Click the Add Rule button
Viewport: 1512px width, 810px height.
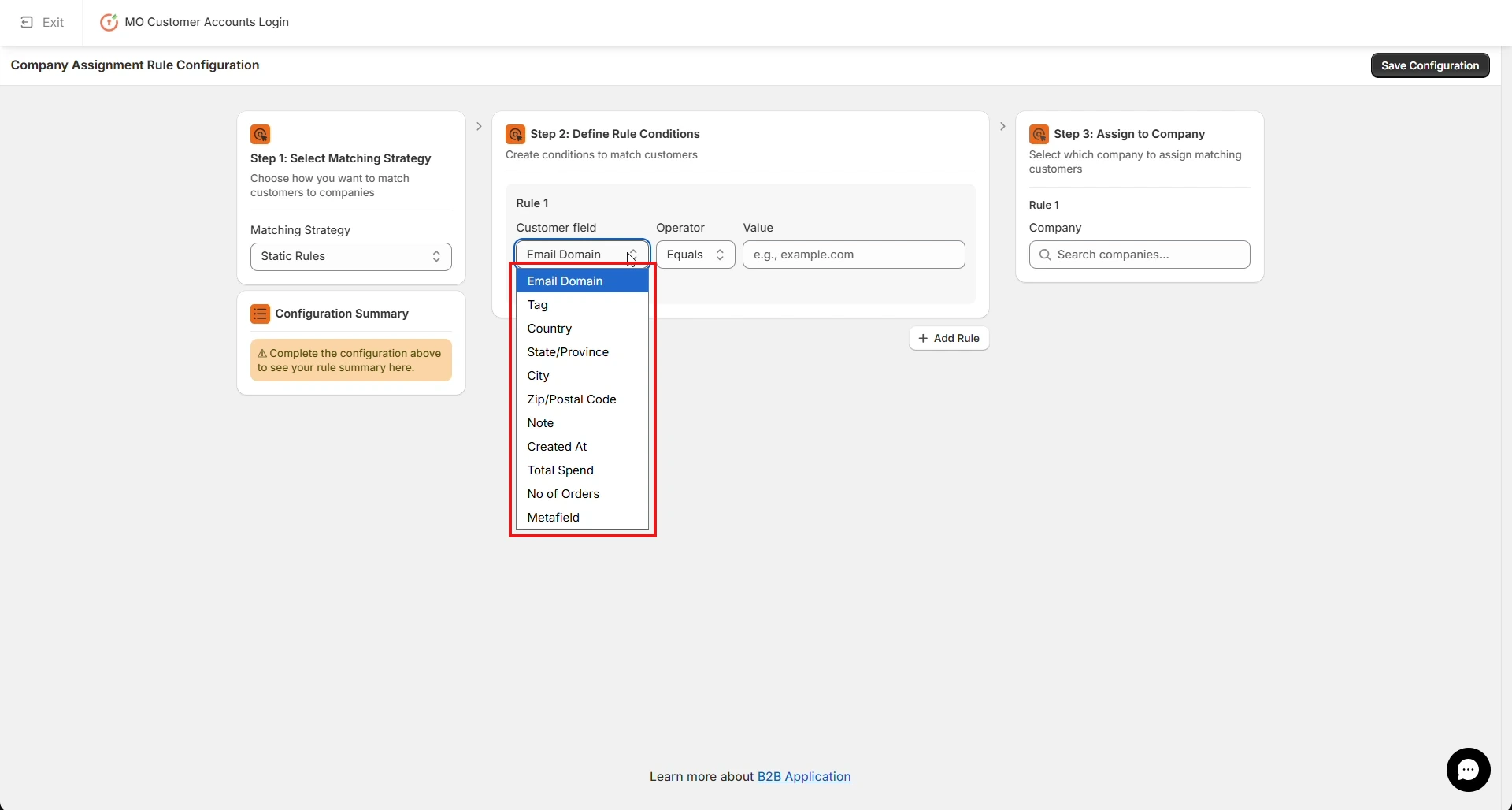pos(949,338)
